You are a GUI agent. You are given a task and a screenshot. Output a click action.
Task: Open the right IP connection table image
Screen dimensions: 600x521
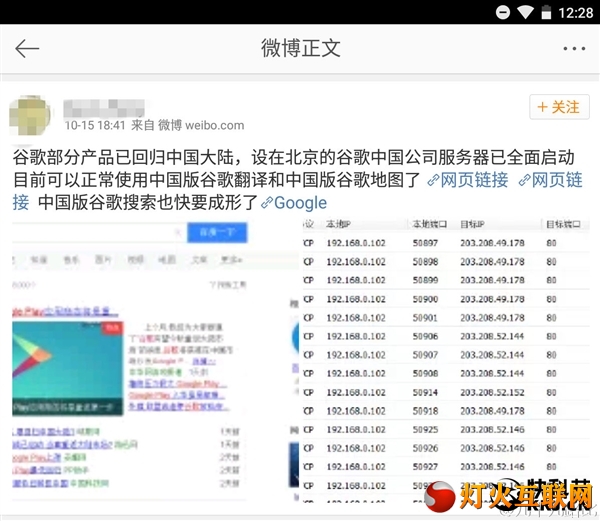tap(446, 360)
